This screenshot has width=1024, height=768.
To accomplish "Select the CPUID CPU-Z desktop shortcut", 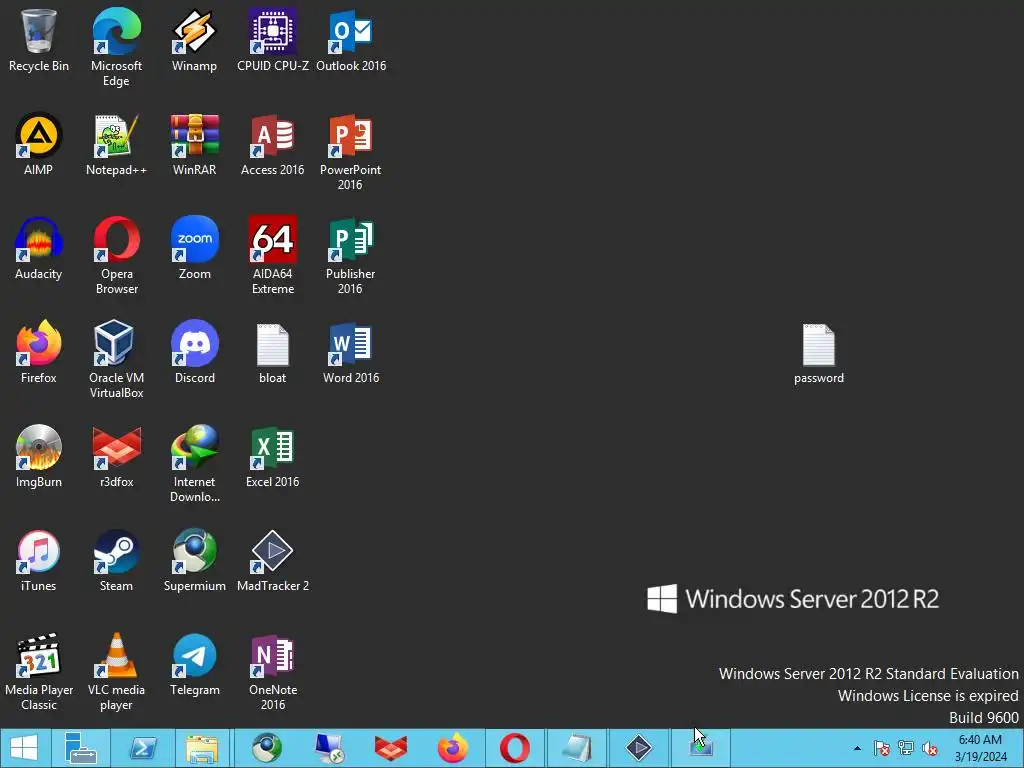I will click(273, 40).
